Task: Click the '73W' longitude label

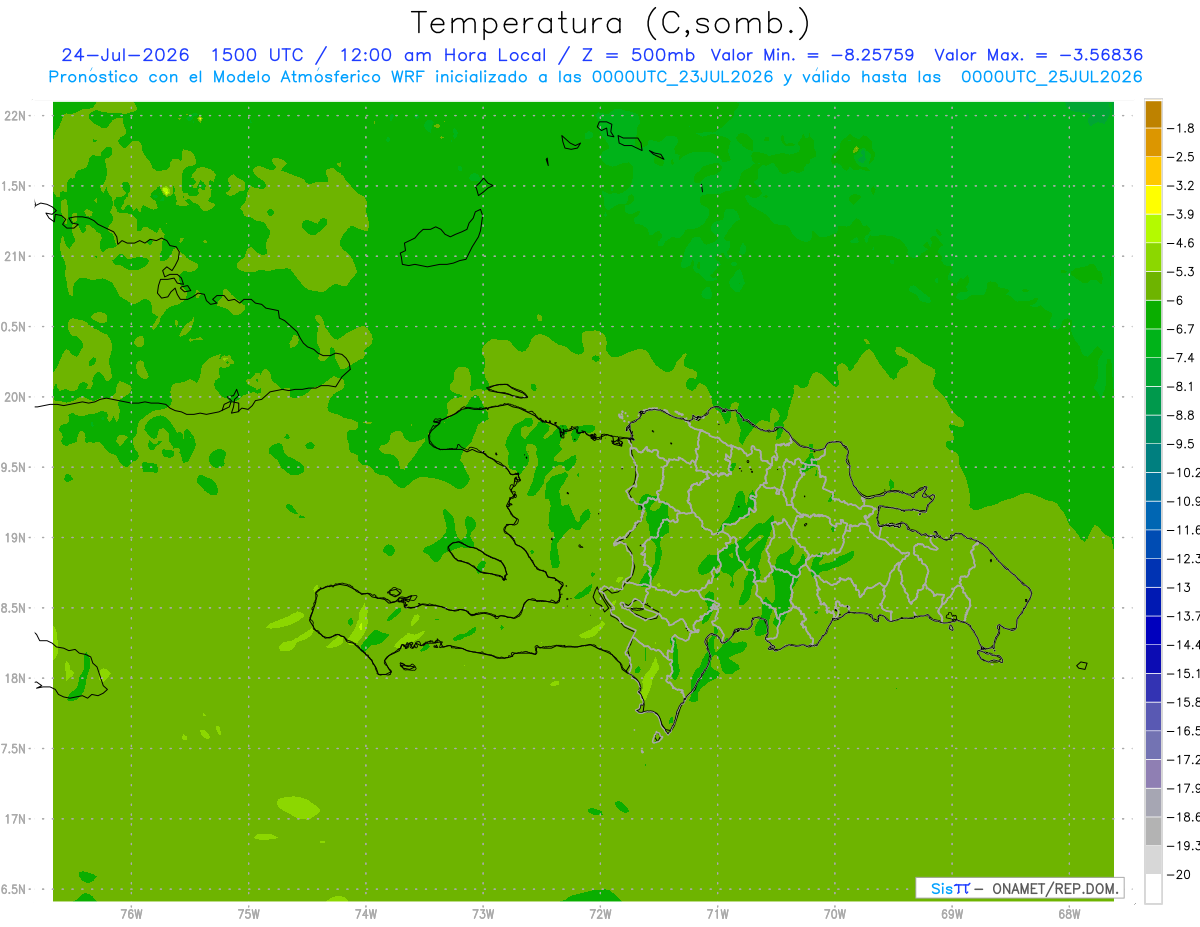Action: tap(483, 913)
